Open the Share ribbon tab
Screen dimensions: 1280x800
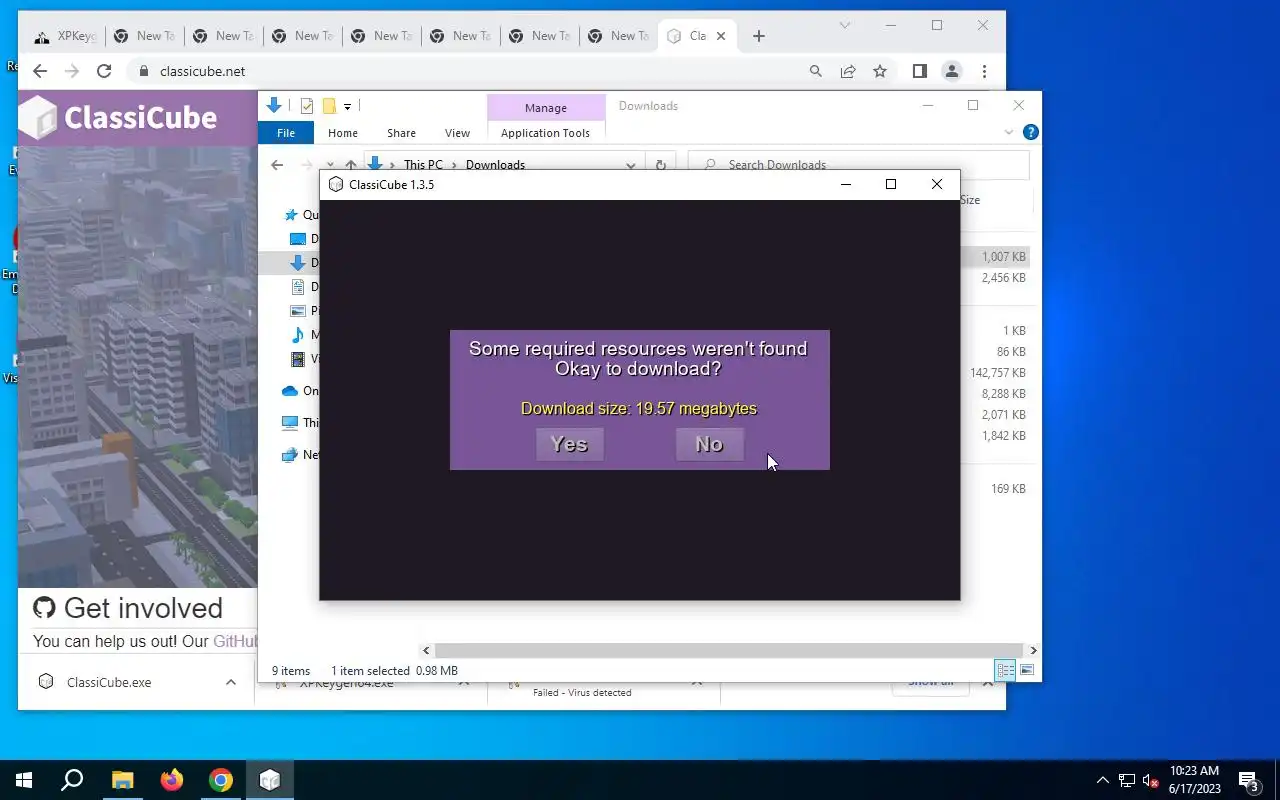[x=401, y=133]
